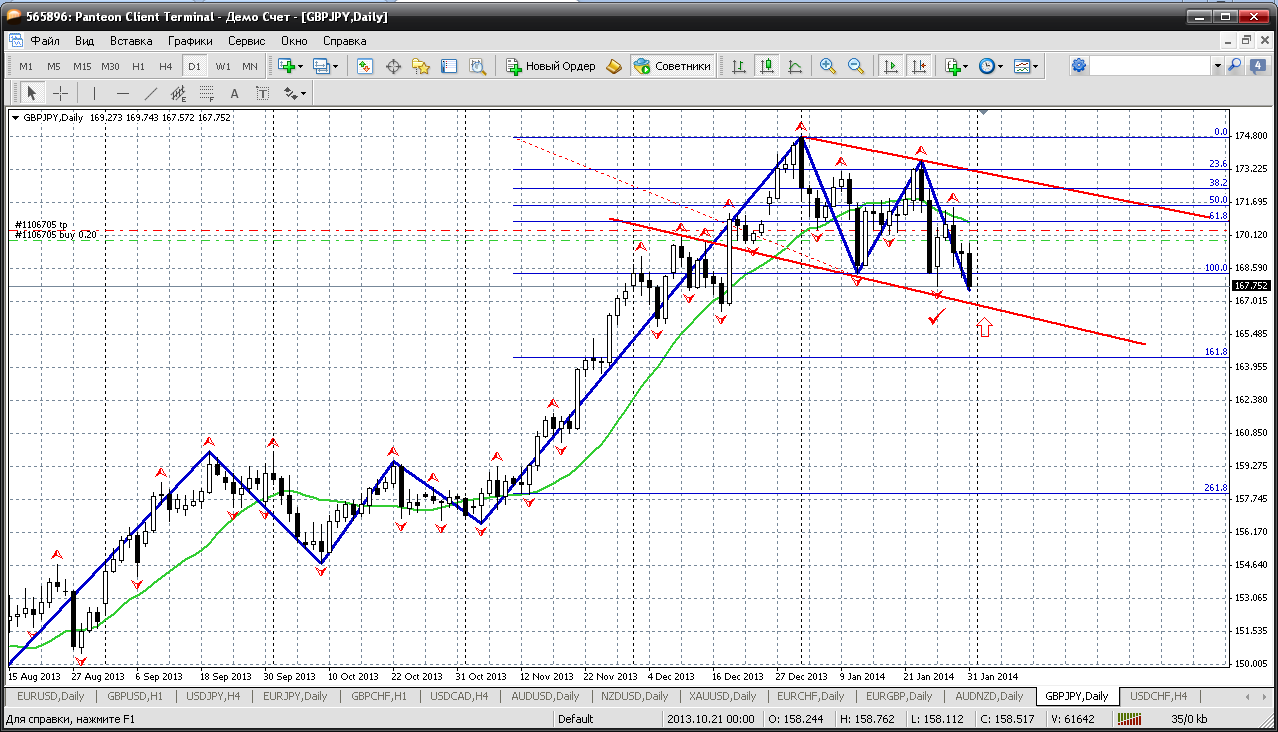Draw a vertical line tool
Image resolution: width=1278 pixels, height=732 pixels.
coord(95,93)
